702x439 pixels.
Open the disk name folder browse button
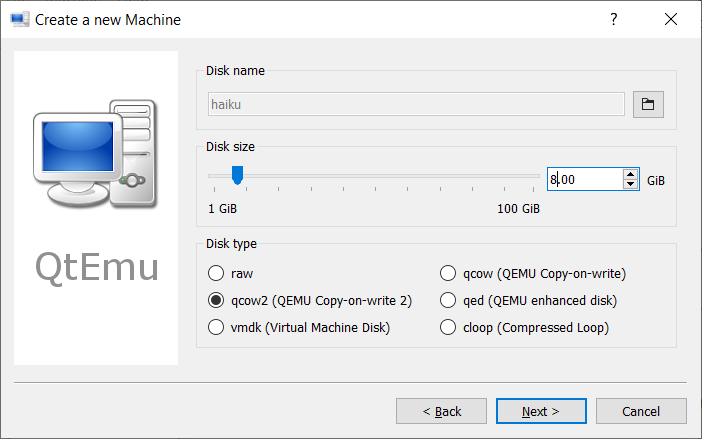pyautogui.click(x=648, y=104)
